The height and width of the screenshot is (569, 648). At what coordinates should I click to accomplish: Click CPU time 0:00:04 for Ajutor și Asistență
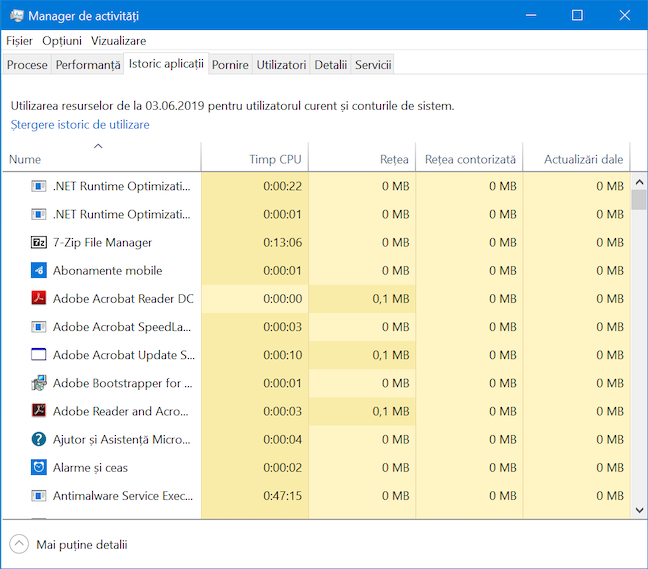pos(283,439)
